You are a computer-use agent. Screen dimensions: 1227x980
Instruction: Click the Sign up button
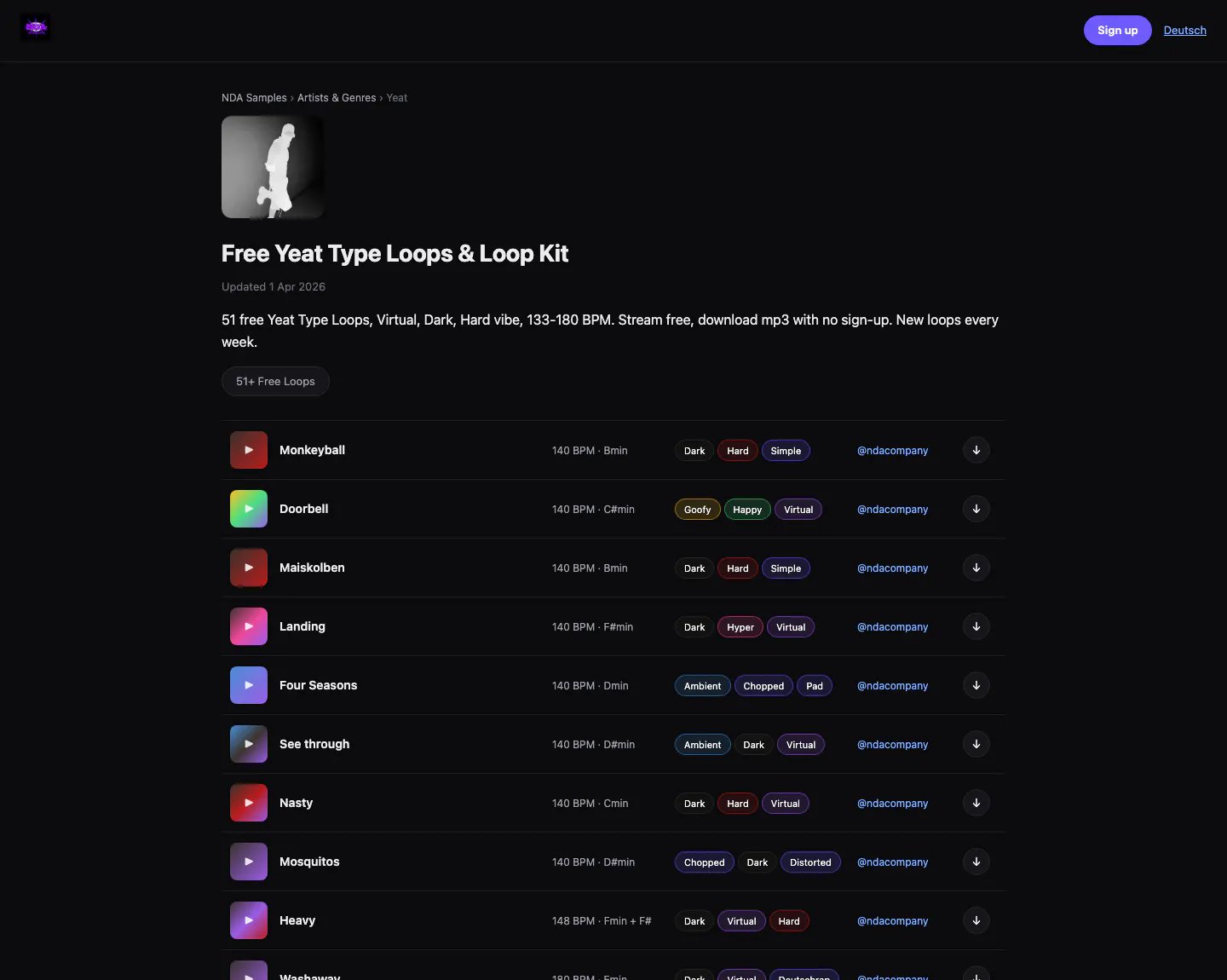pyautogui.click(x=1117, y=30)
